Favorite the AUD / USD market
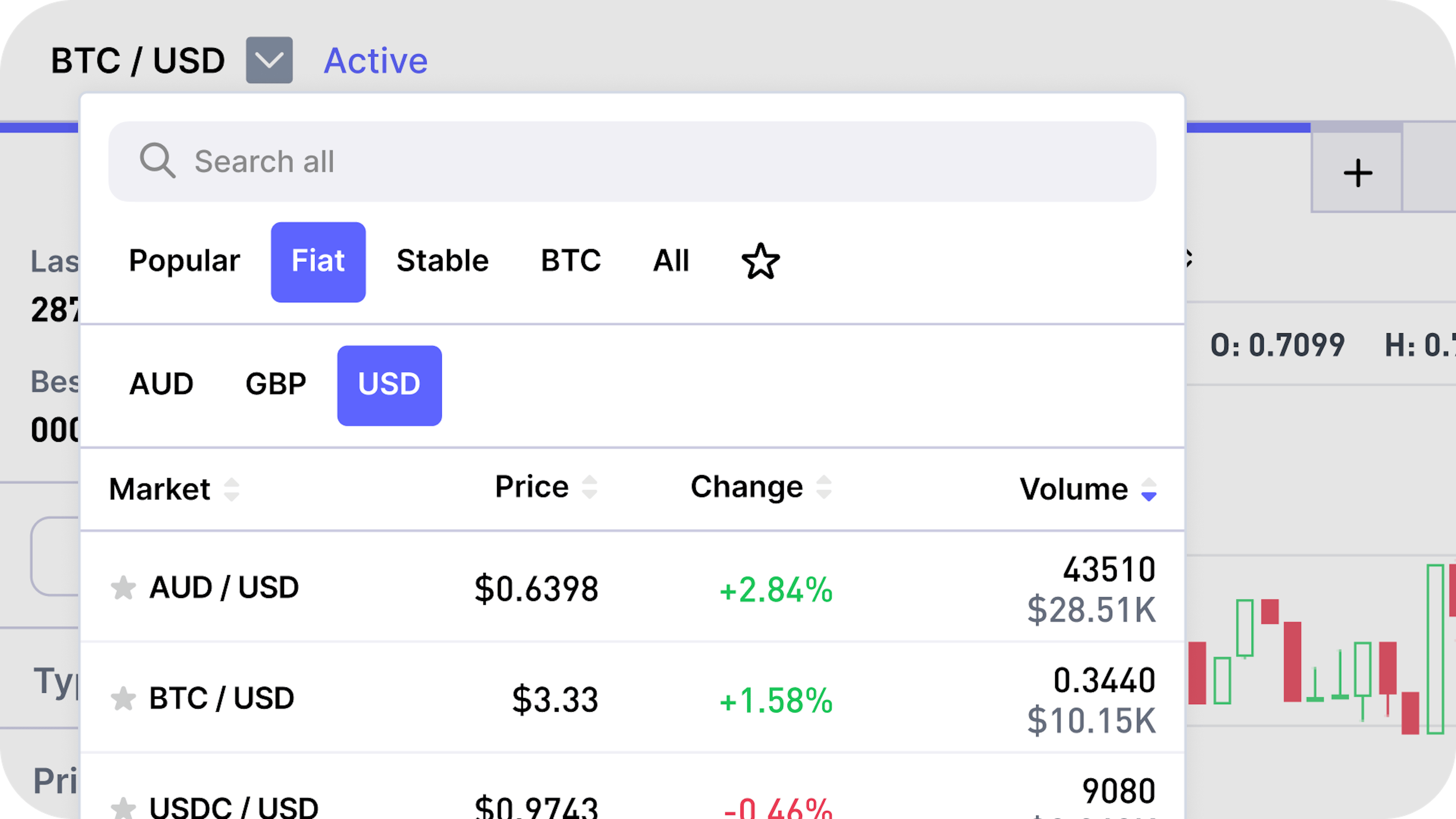The height and width of the screenshot is (819, 1456). pyautogui.click(x=124, y=588)
